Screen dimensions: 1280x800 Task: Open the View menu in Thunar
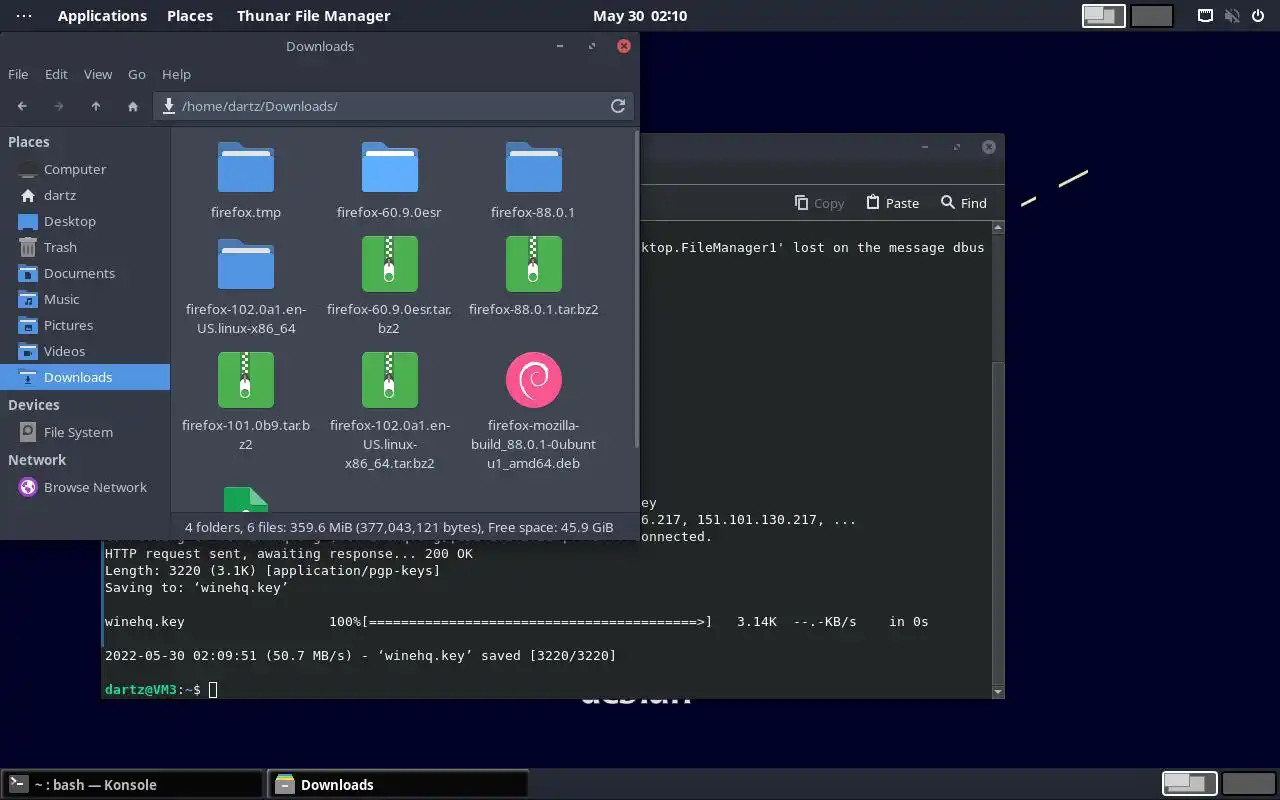coord(98,74)
